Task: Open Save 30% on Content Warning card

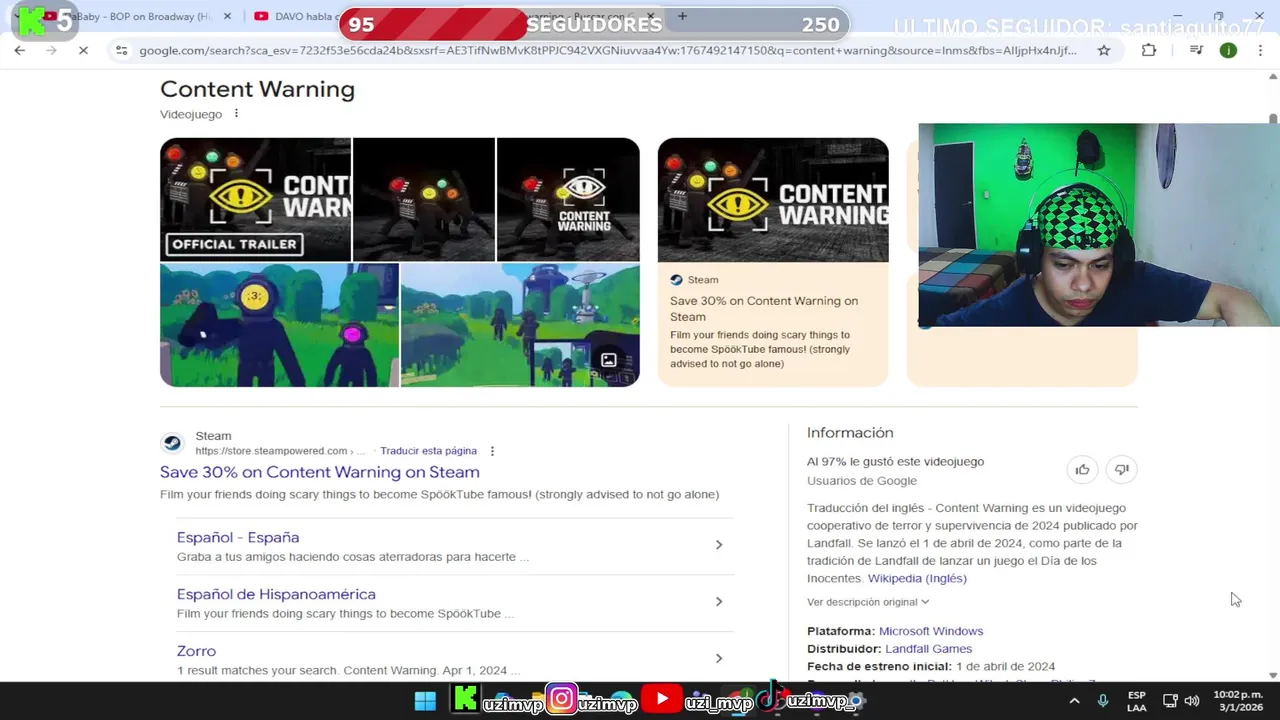Action: pyautogui.click(x=764, y=309)
